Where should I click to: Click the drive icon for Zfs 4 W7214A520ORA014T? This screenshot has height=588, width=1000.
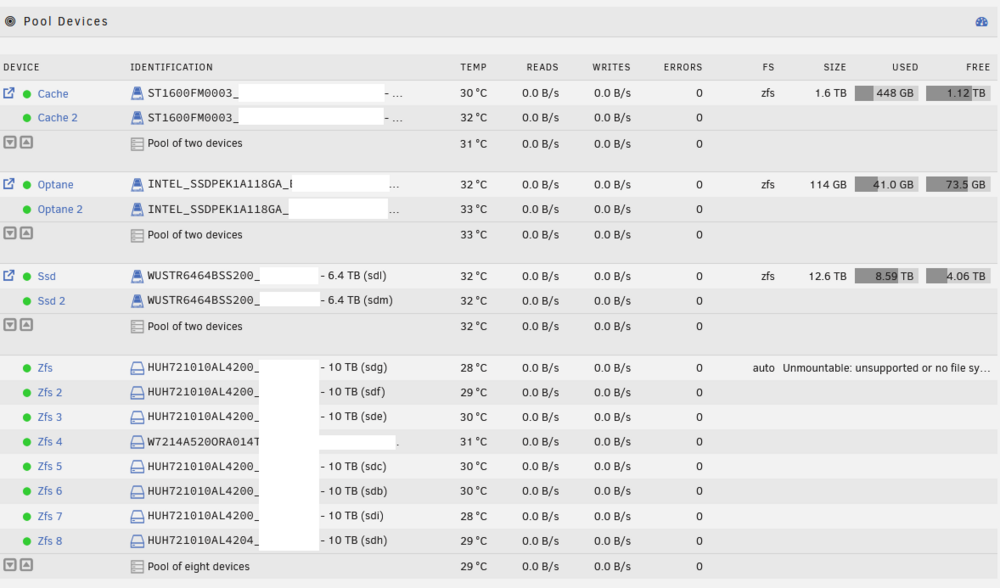[137, 442]
